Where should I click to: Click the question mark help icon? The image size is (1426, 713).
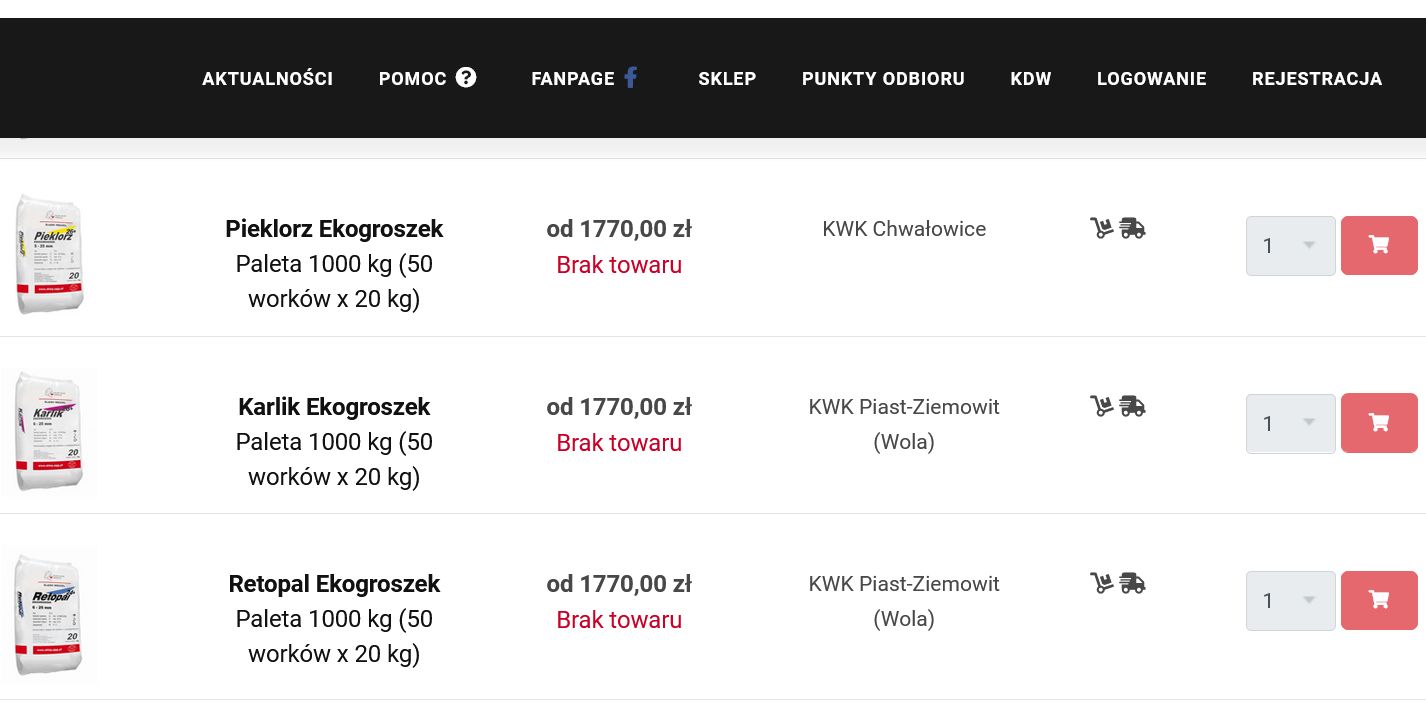(466, 77)
